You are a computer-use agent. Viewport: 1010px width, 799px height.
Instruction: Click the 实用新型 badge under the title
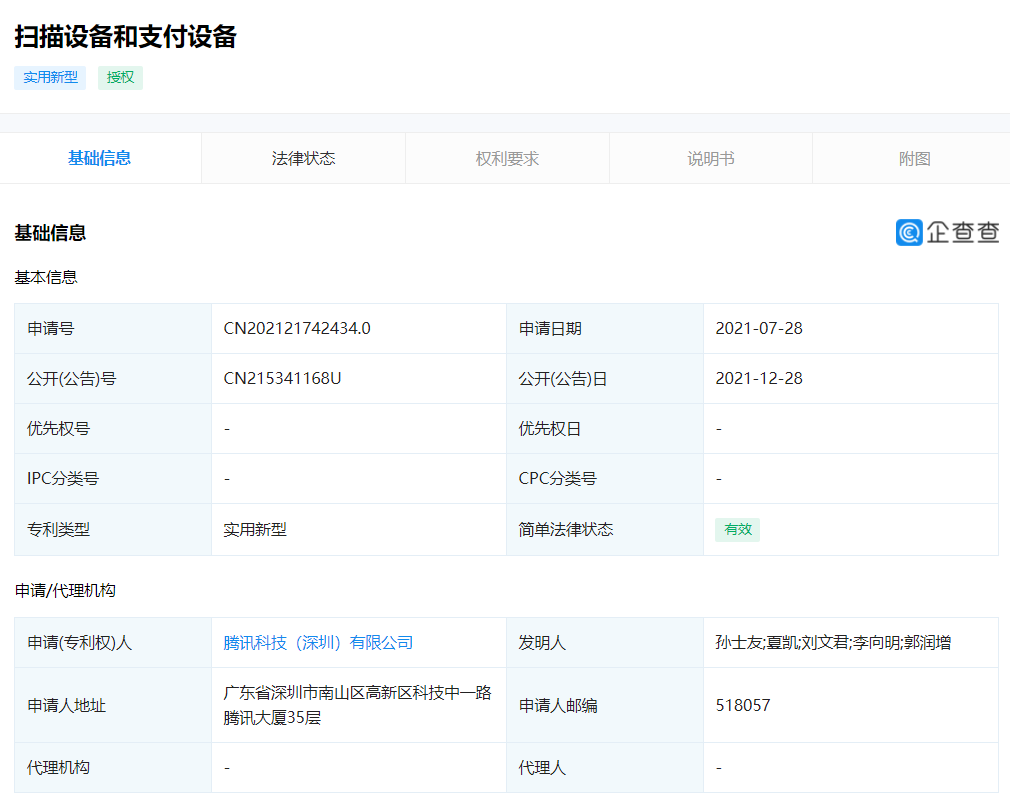pyautogui.click(x=49, y=77)
